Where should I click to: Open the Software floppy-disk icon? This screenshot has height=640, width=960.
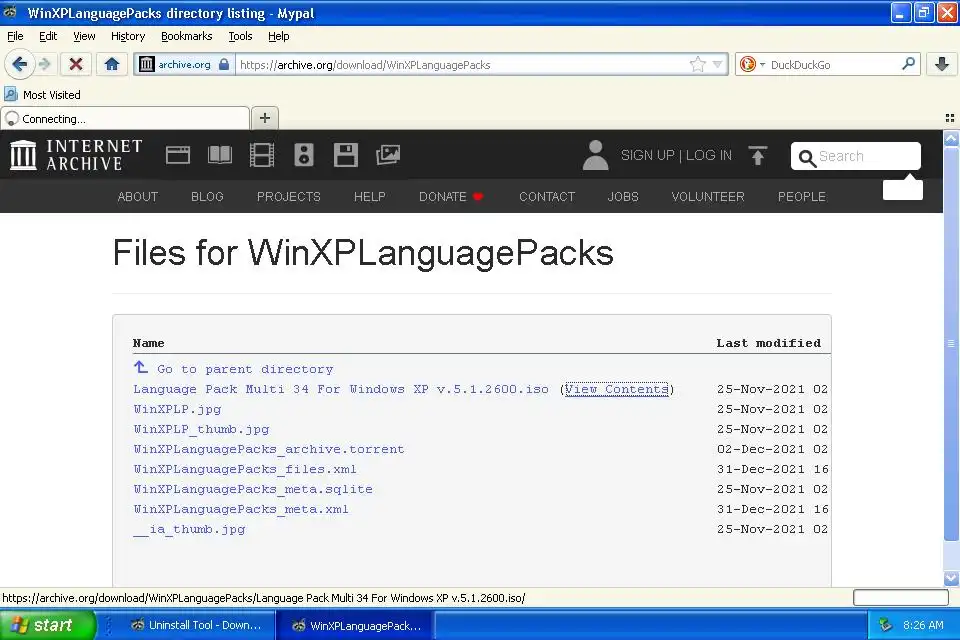pos(346,155)
